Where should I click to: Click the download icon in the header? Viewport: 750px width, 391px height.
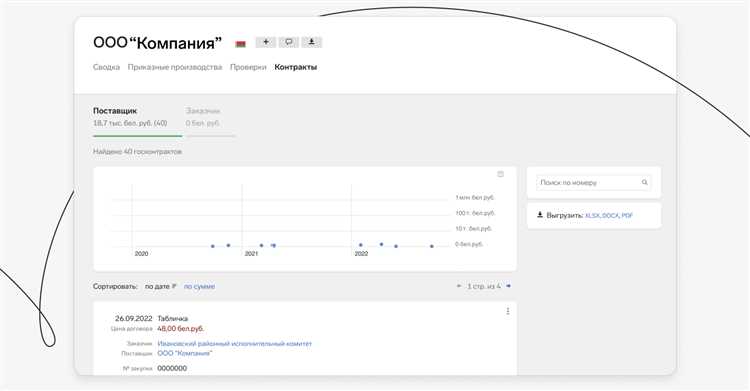[311, 42]
